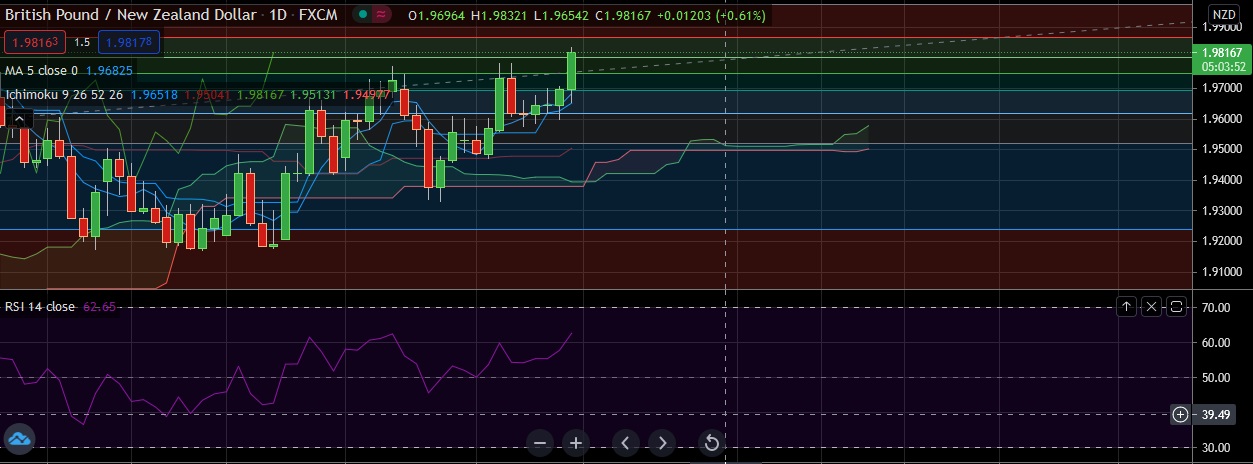Click the blue buy price 1.98178 button
The width and height of the screenshot is (1253, 464).
point(129,42)
